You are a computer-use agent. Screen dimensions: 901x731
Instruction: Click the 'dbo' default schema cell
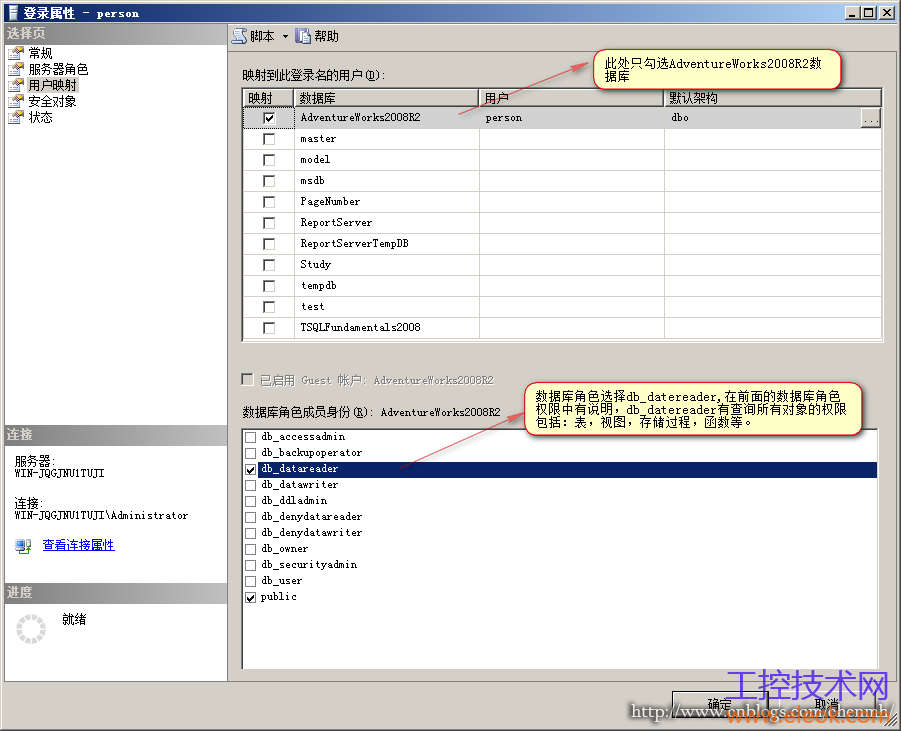click(x=763, y=118)
